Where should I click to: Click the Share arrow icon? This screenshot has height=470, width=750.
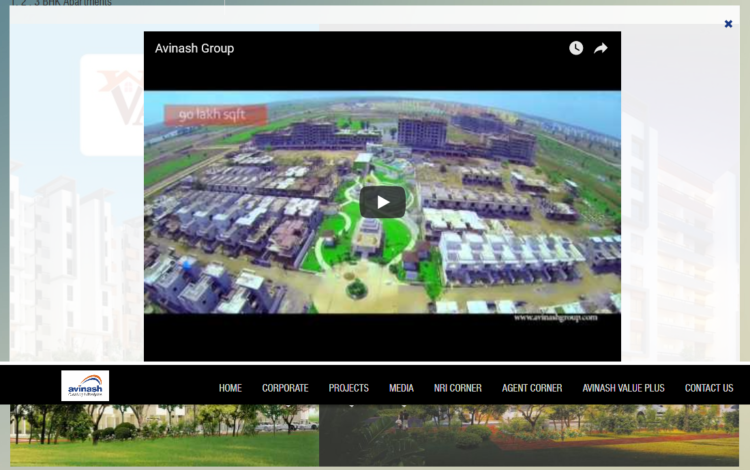tap(601, 48)
